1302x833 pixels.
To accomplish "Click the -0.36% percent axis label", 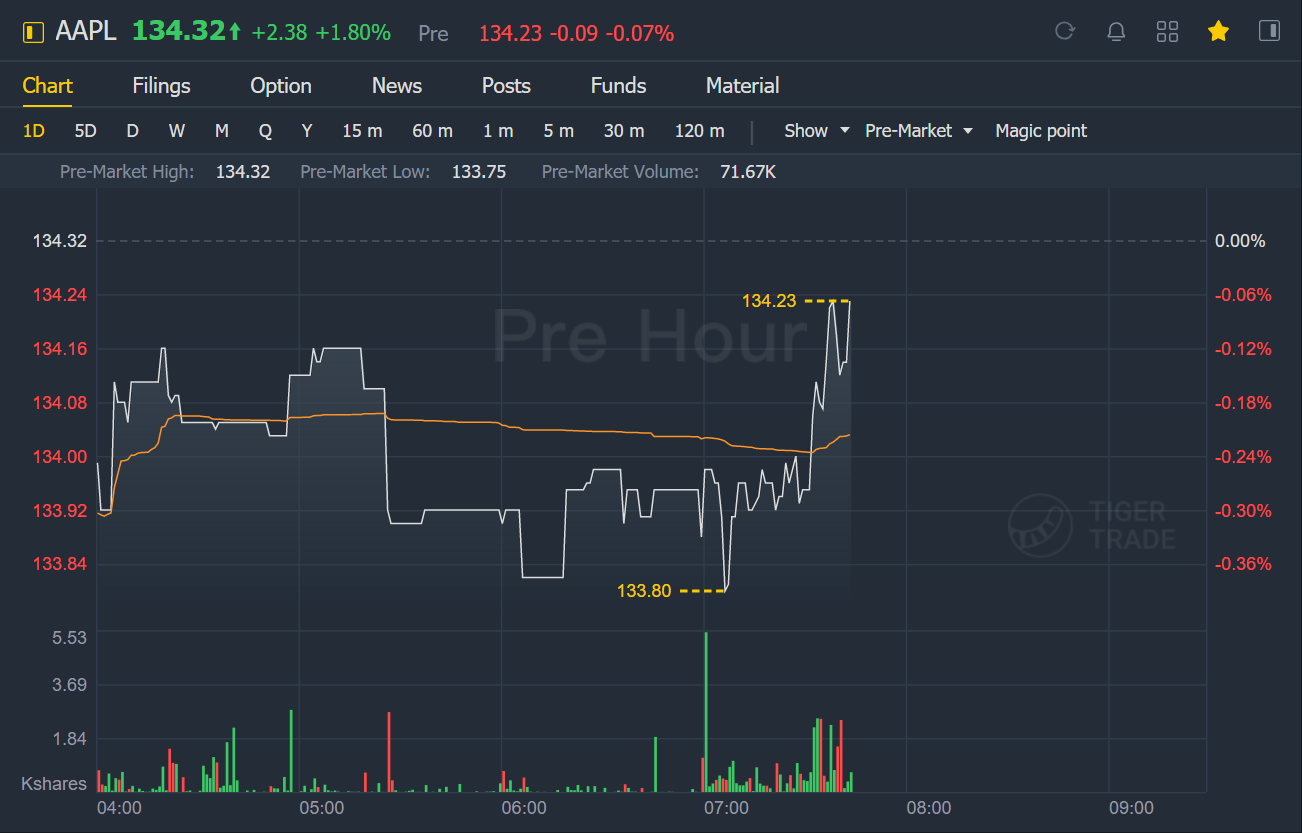I will [1241, 564].
